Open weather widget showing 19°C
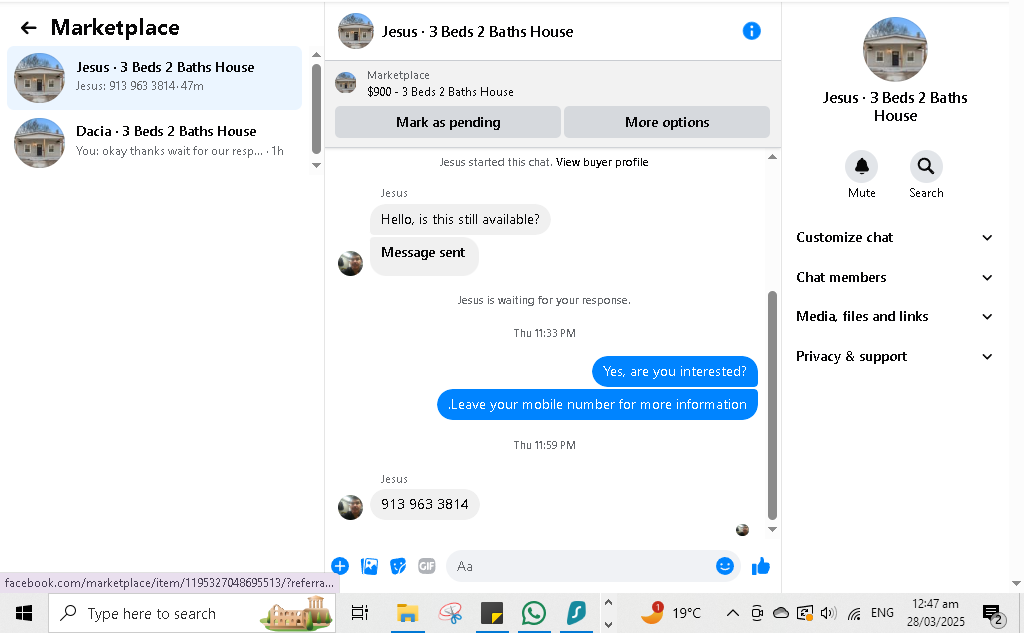 pyautogui.click(x=670, y=613)
